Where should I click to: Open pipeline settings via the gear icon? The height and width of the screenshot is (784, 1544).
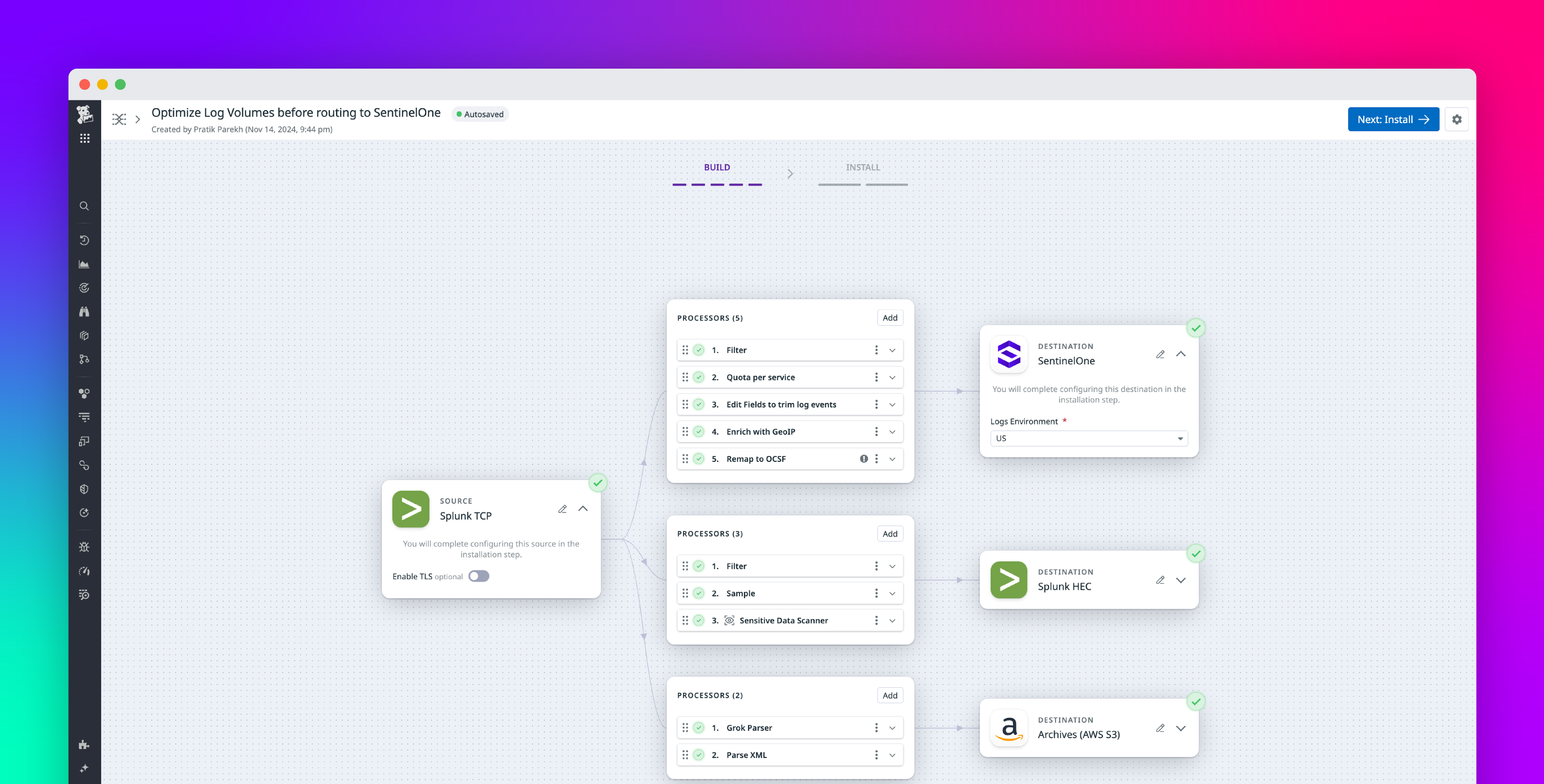coord(1457,119)
